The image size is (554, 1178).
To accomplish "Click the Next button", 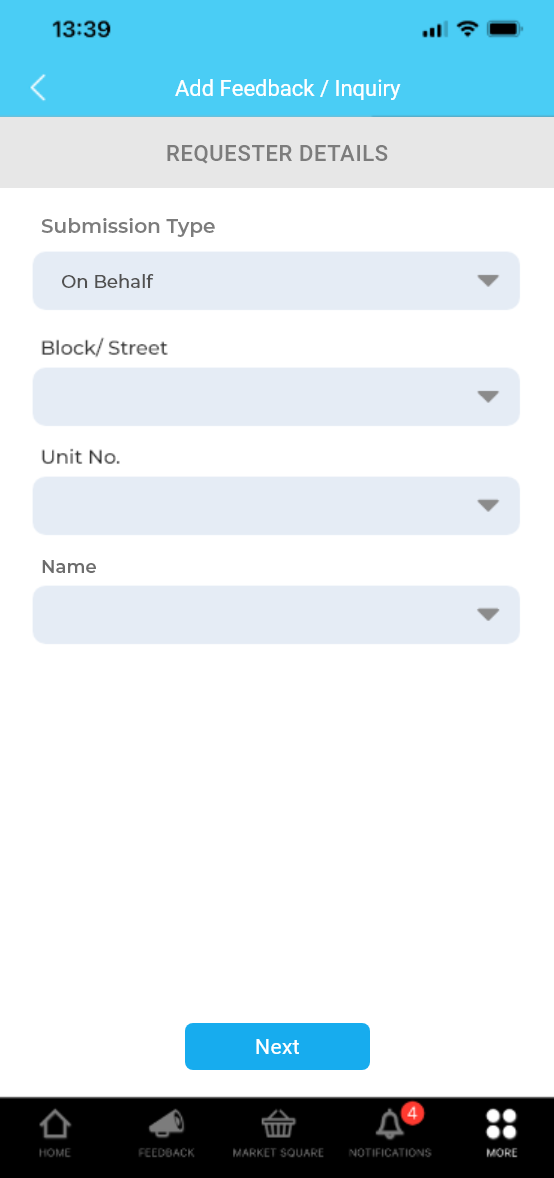I will point(277,1047).
